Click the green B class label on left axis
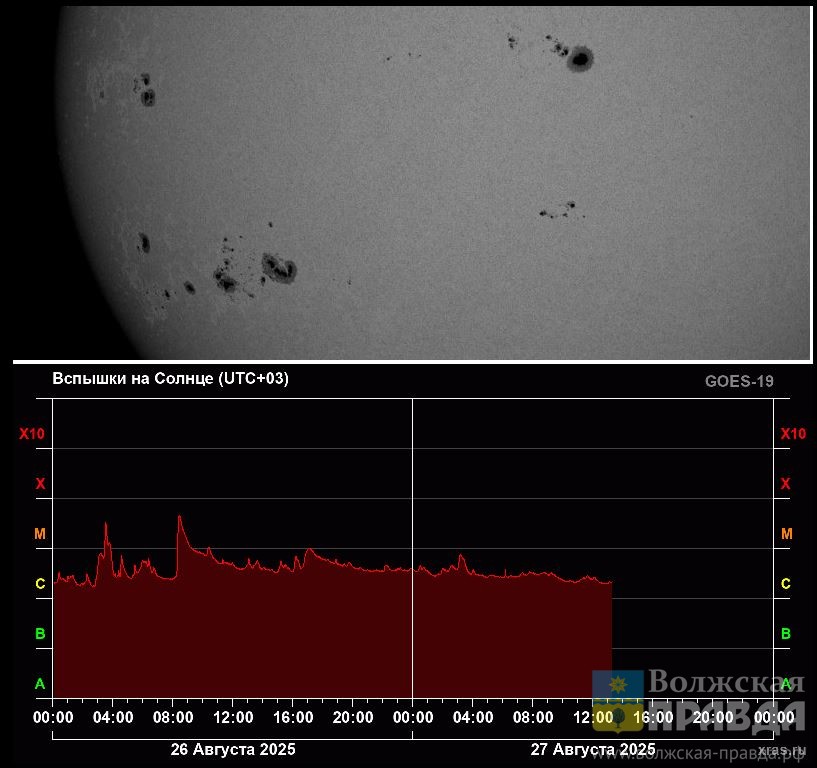Screen dimensions: 817x768 coord(40,634)
